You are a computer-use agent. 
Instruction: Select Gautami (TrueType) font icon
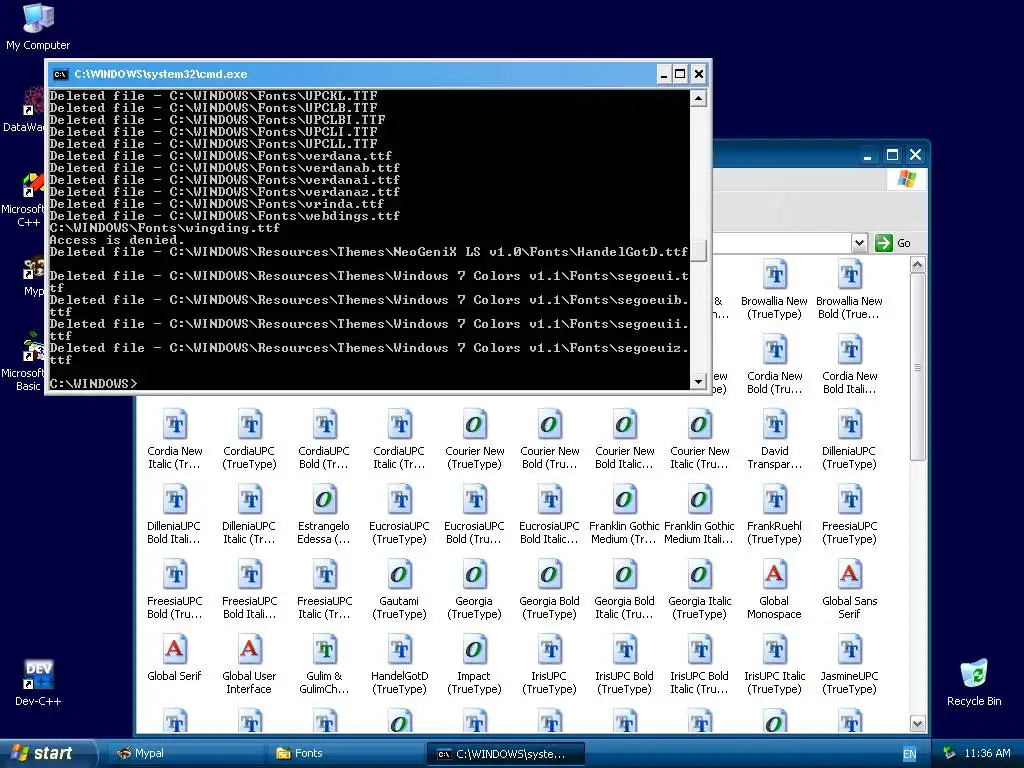point(399,589)
